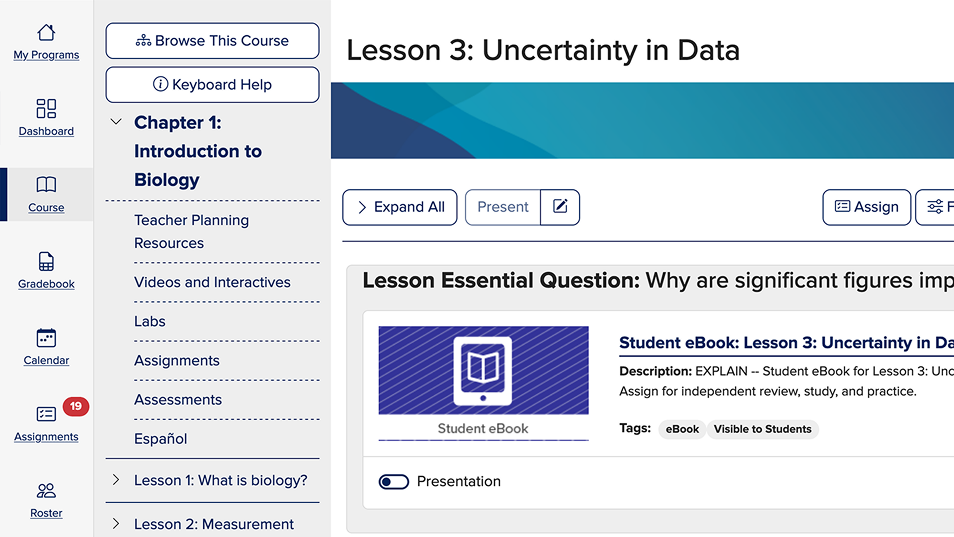This screenshot has height=537, width=954.
Task: Open My Programs home icon
Action: 46,33
